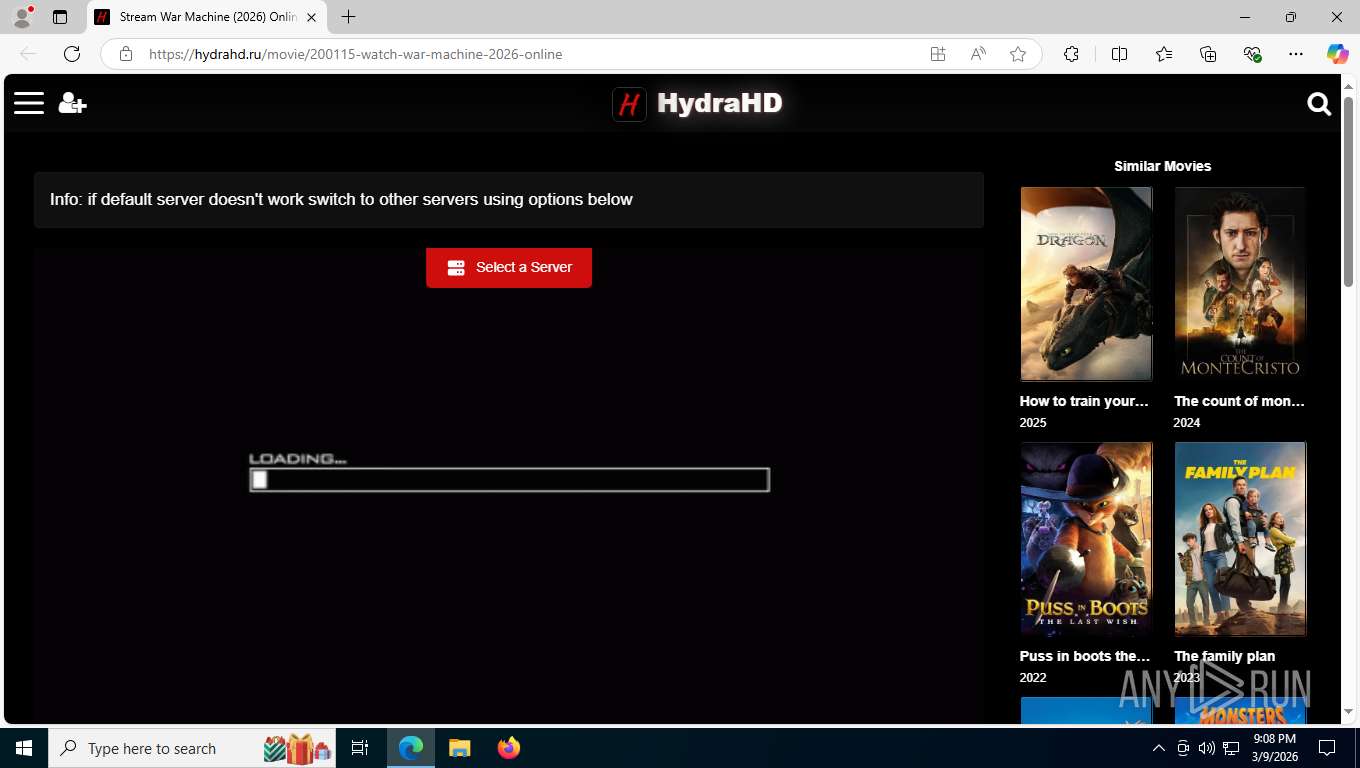
Task: Open Task View on taskbar
Action: tap(360, 748)
